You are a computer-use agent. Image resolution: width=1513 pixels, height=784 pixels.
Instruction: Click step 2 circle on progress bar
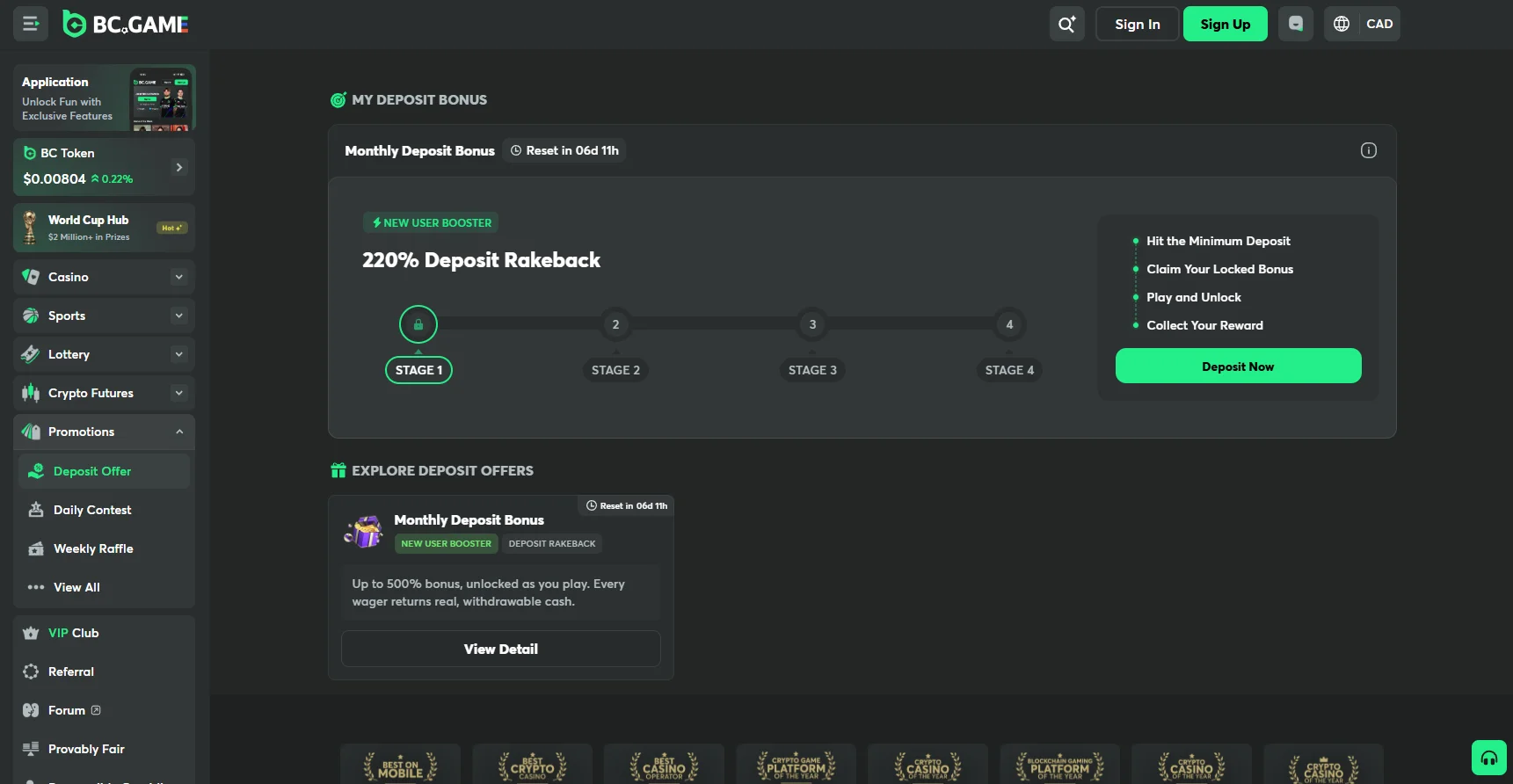coord(615,324)
